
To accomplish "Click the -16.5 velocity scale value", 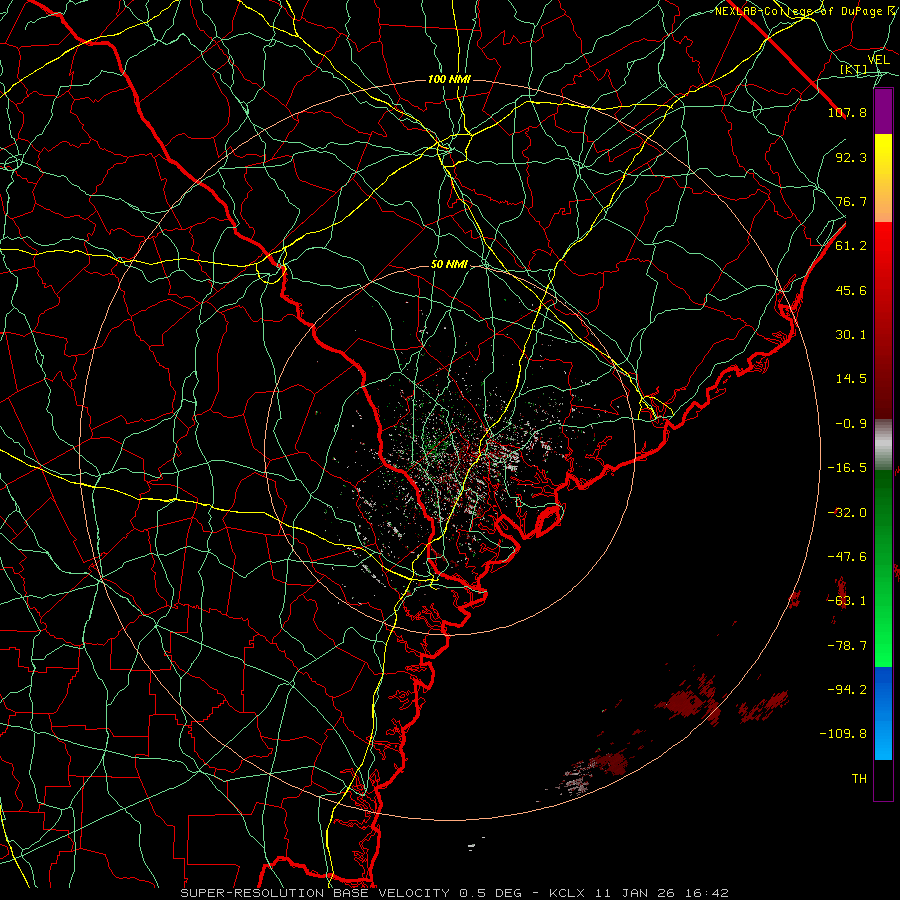I will click(847, 468).
